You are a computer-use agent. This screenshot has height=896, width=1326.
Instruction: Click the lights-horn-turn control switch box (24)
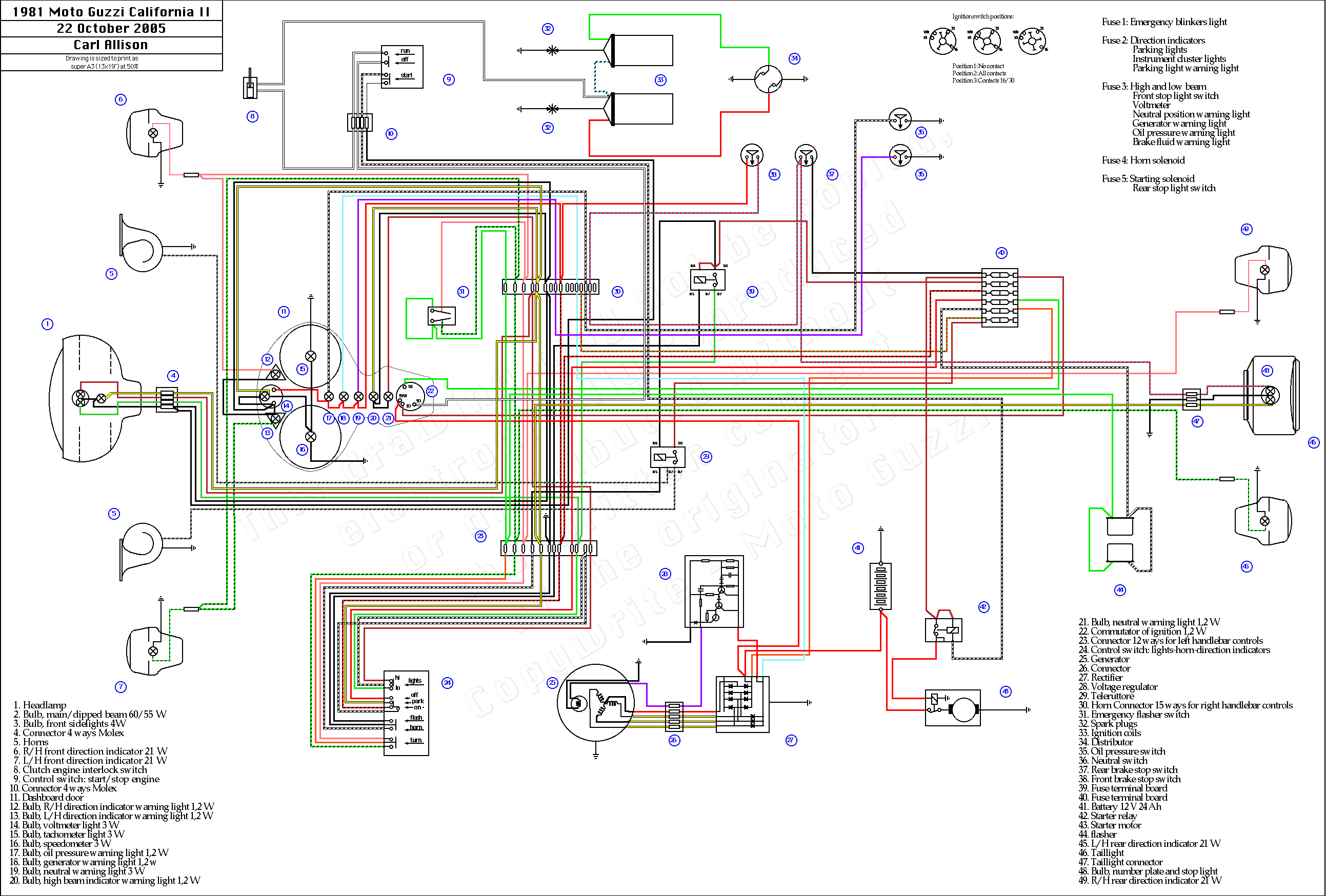pos(406,713)
